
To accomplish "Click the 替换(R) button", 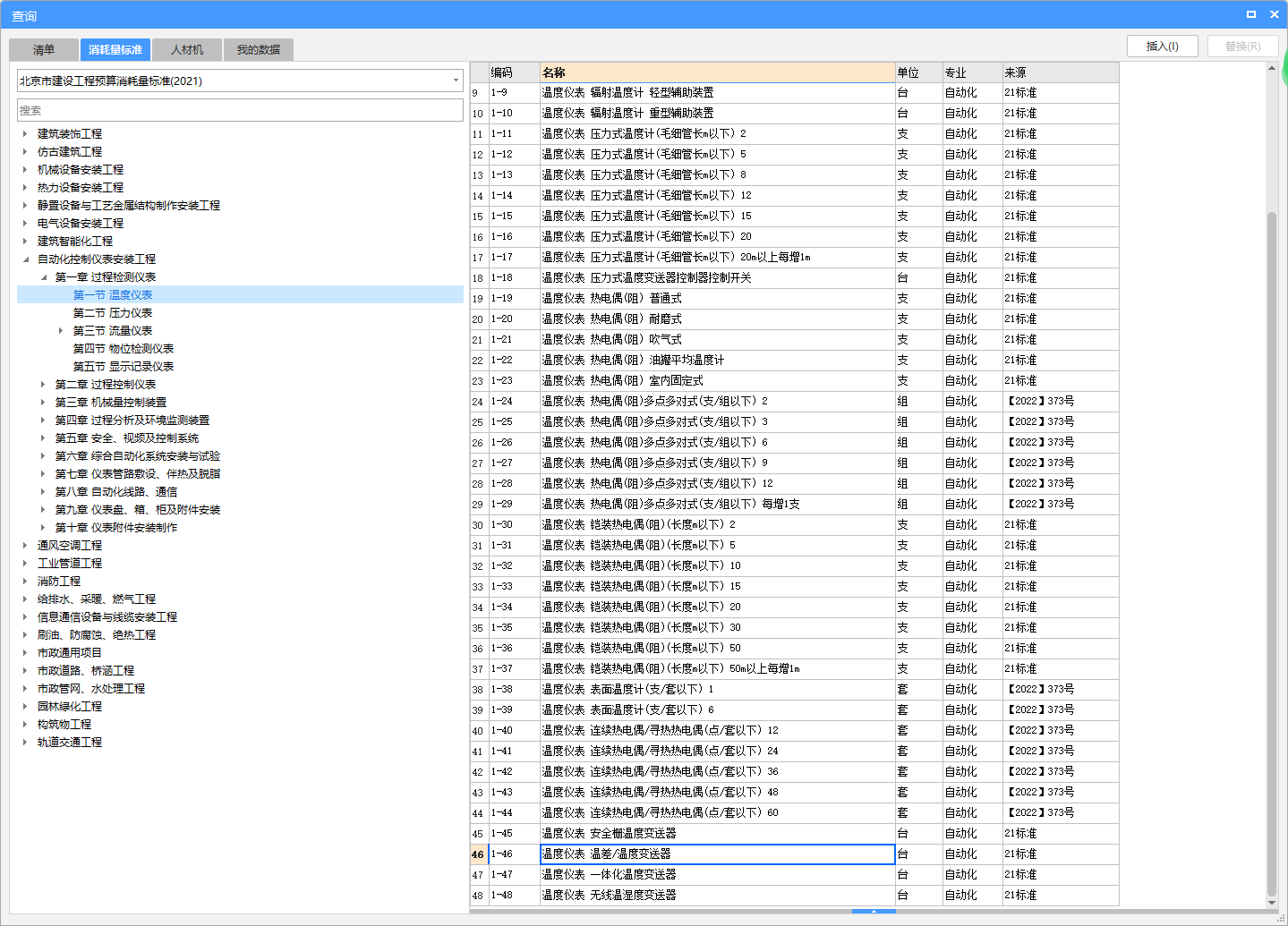I will pyautogui.click(x=1242, y=47).
